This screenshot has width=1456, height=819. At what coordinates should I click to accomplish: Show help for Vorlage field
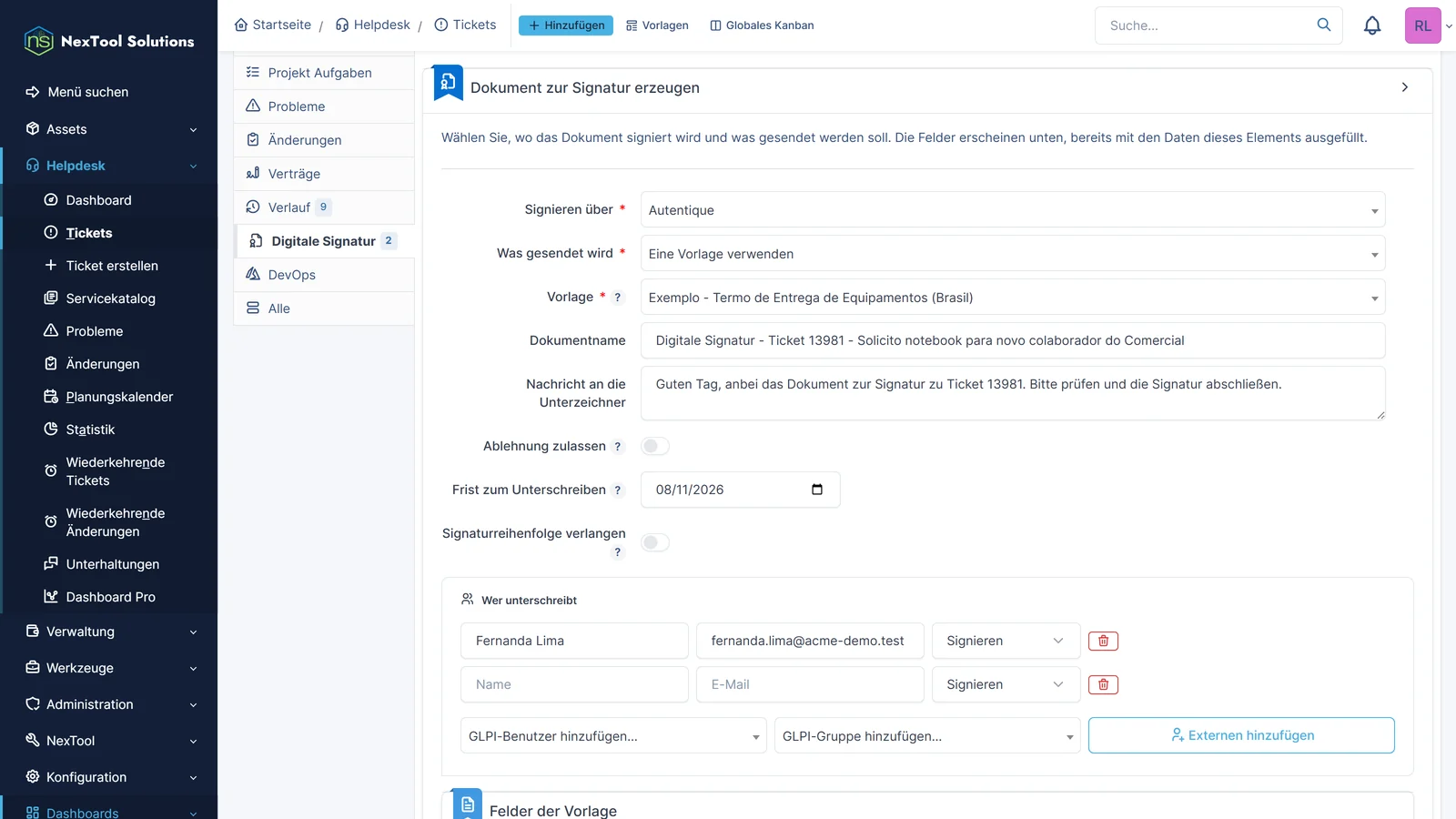618,298
